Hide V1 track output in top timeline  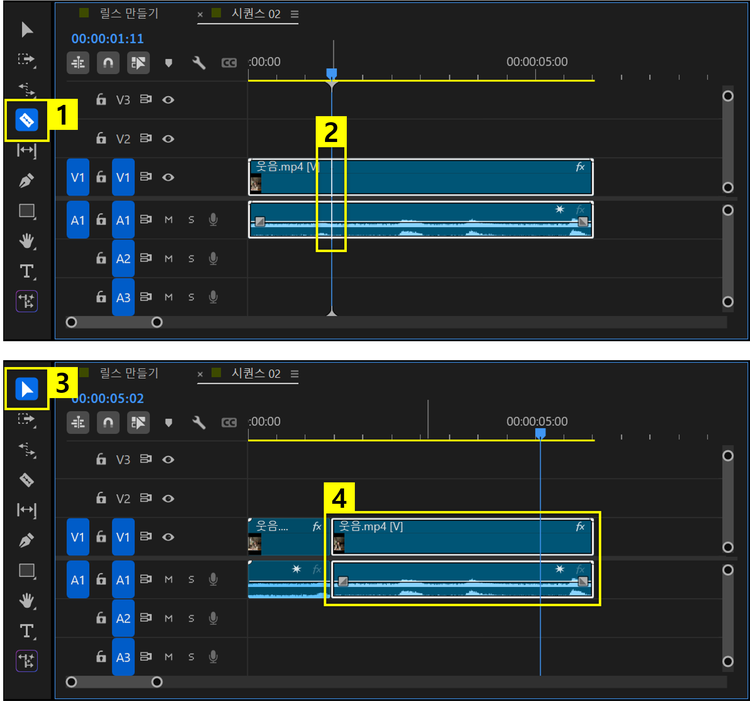click(x=168, y=177)
